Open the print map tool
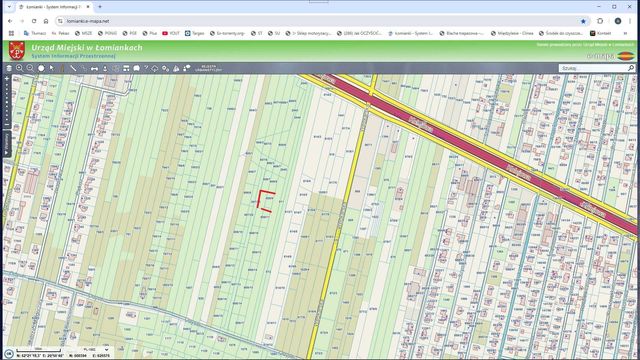The image size is (640, 360). pyautogui.click(x=126, y=68)
